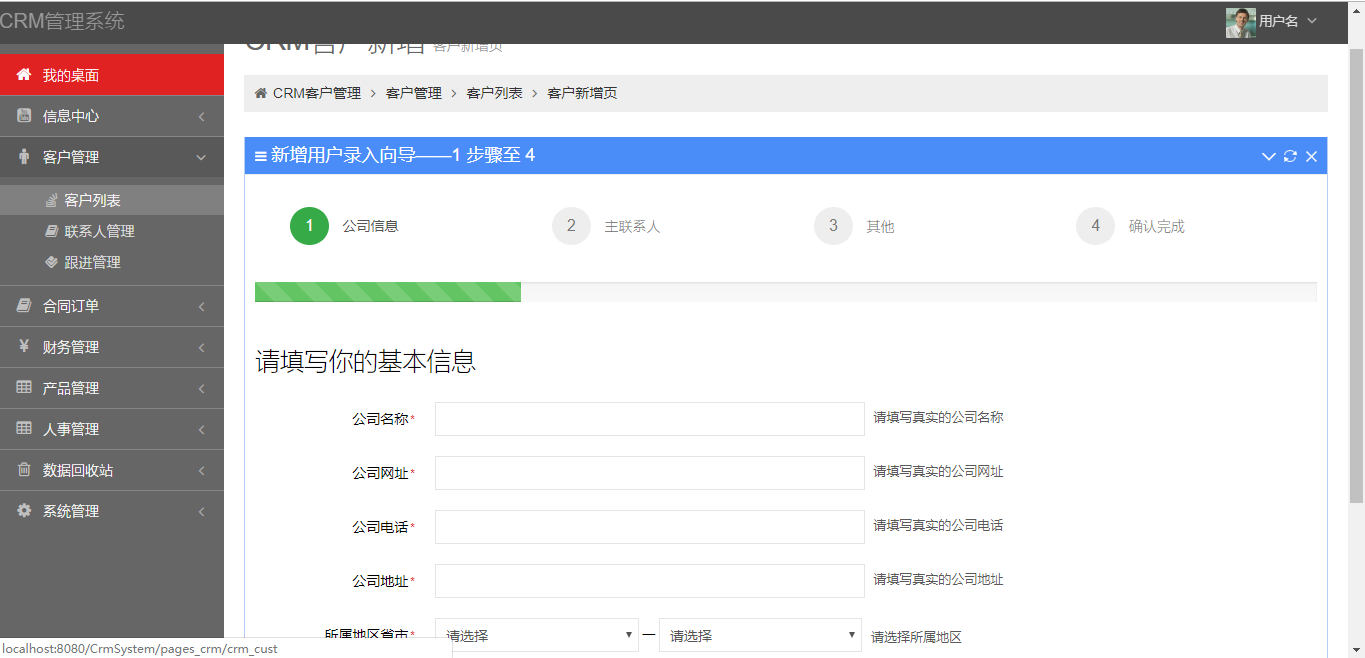Viewport: 1365px width, 658px height.
Task: Click the layers icon beside 跟进管理
Action: coord(52,262)
